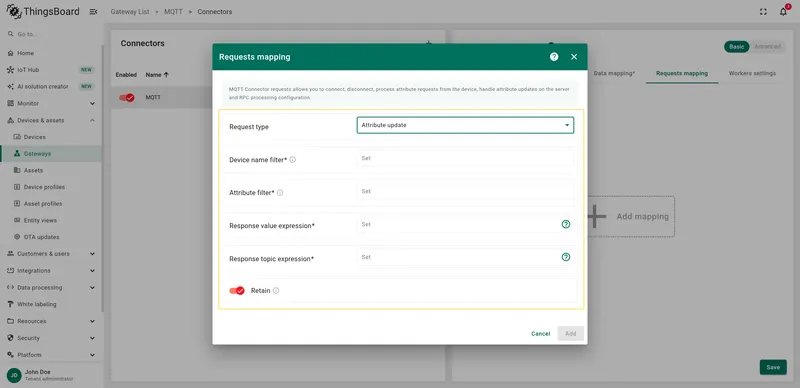The image size is (800, 388).
Task: Open OTA updates in sidebar
Action: point(51,237)
